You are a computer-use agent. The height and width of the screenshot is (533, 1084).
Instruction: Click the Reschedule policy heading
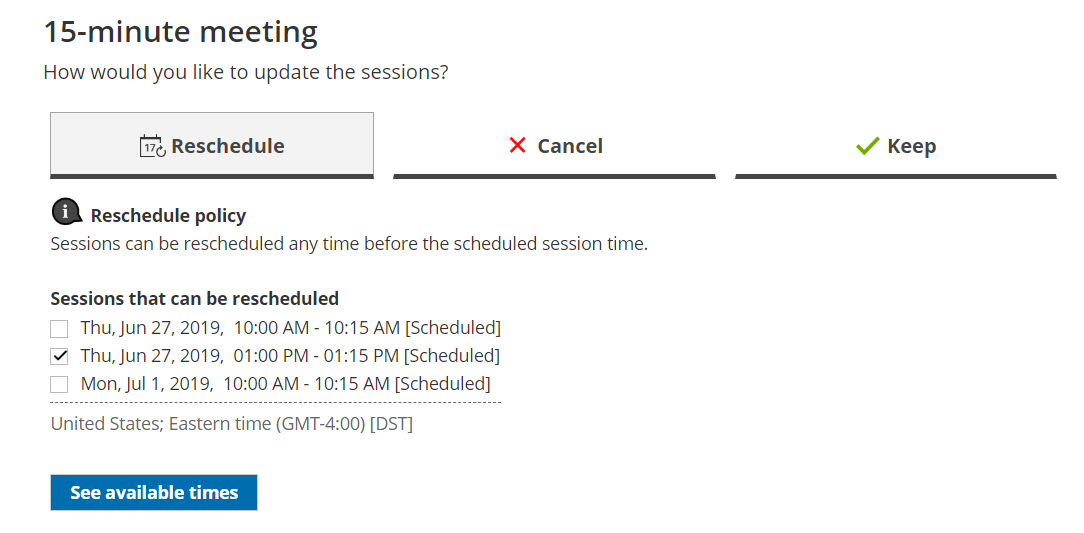168,216
